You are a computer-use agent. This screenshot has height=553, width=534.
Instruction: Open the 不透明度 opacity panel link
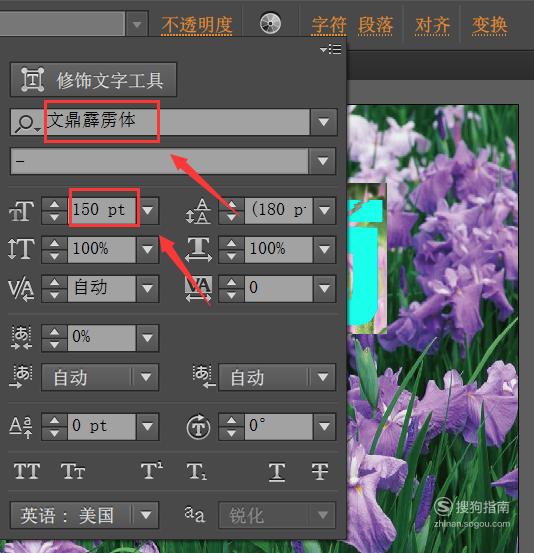point(197,25)
